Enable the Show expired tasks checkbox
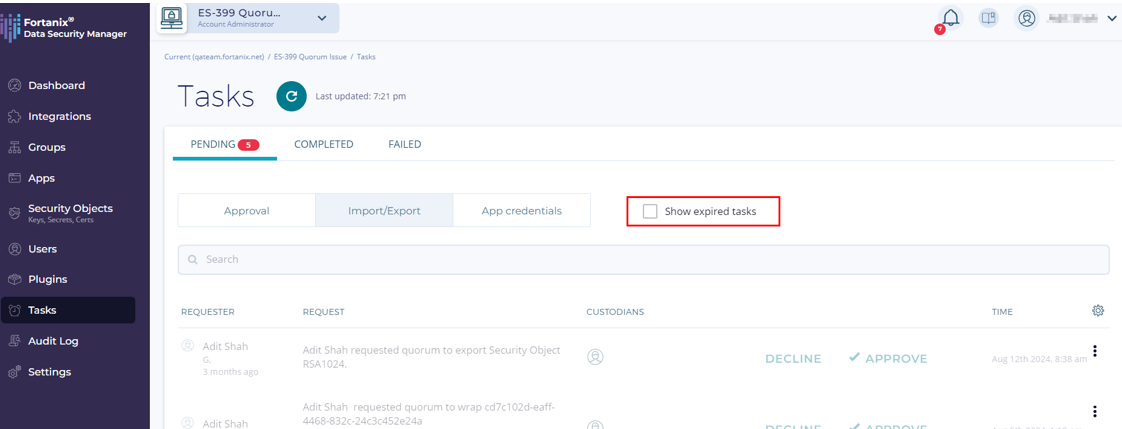 (x=650, y=212)
